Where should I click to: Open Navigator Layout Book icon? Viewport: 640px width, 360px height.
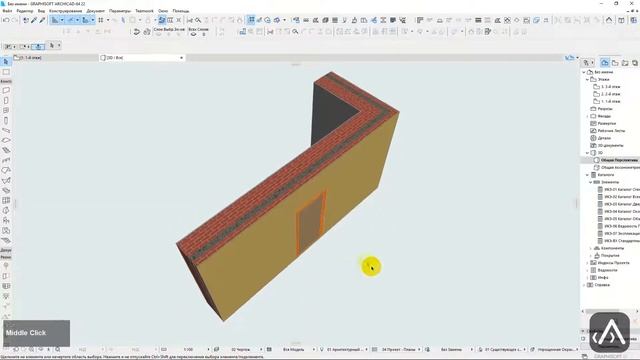click(625, 62)
